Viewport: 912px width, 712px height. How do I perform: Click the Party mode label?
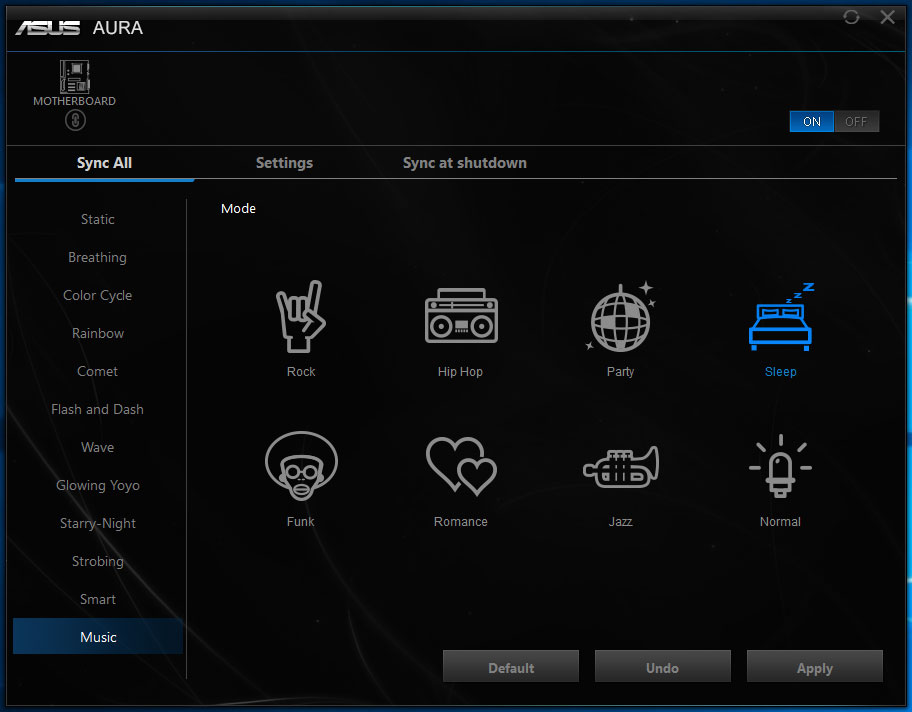click(x=621, y=372)
